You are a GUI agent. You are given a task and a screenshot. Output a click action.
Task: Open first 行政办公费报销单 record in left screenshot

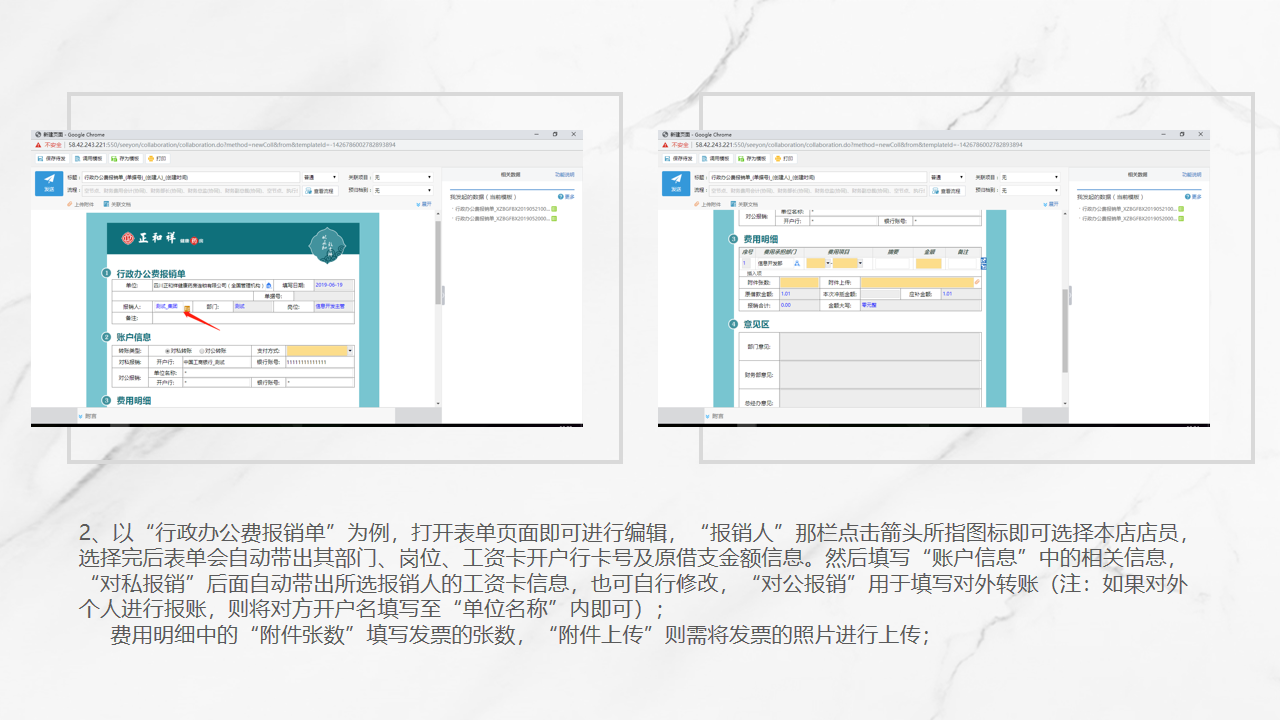point(502,209)
